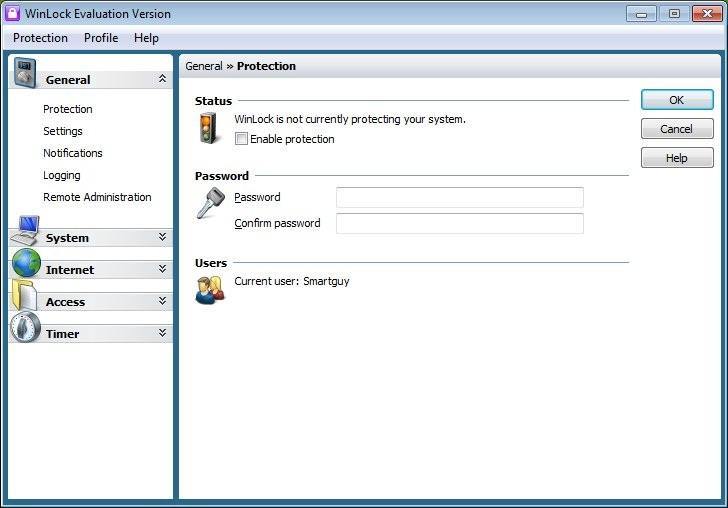The width and height of the screenshot is (728, 508).
Task: Click the Internet section header label
Action: (x=70, y=270)
